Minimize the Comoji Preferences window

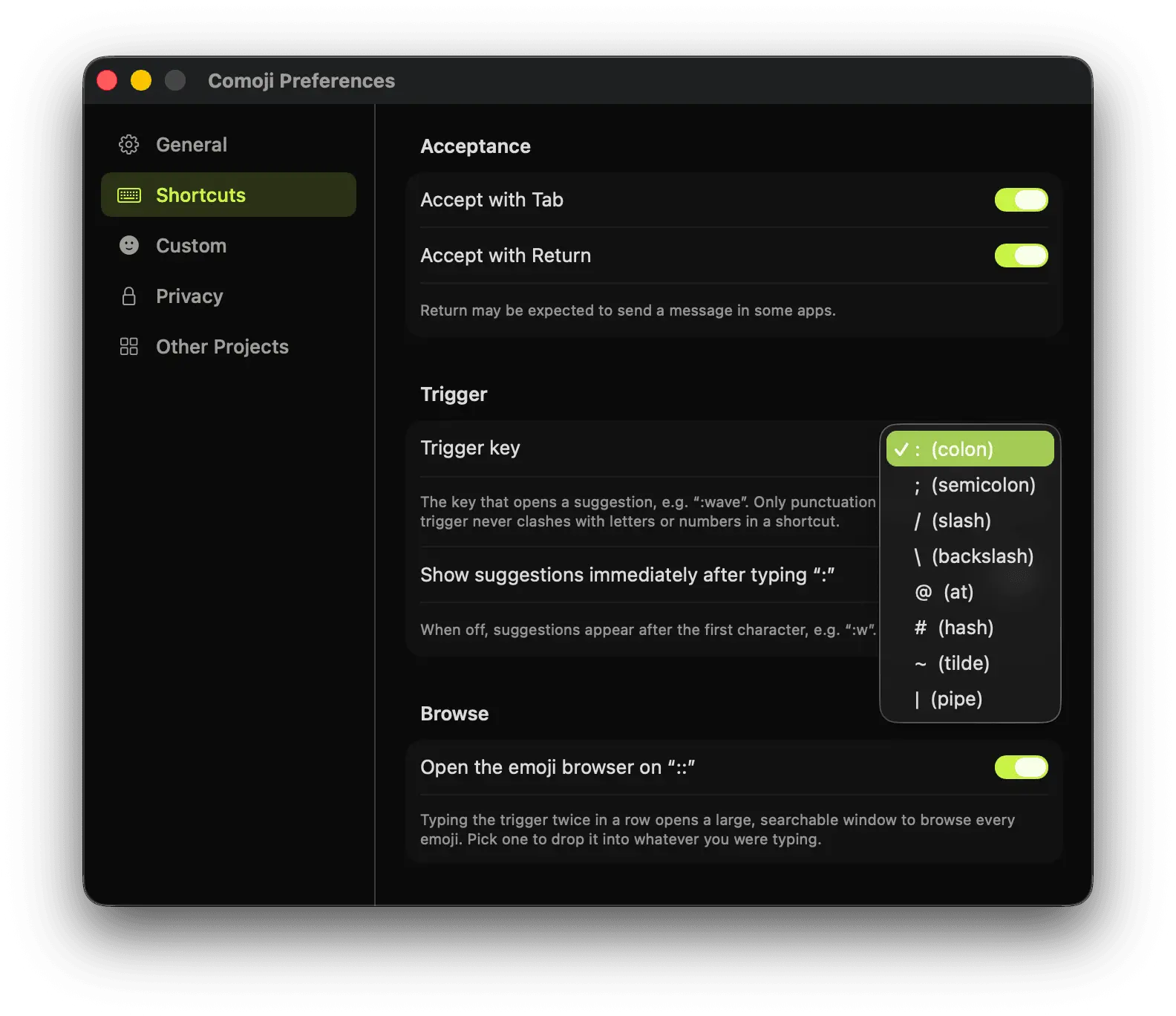[141, 80]
